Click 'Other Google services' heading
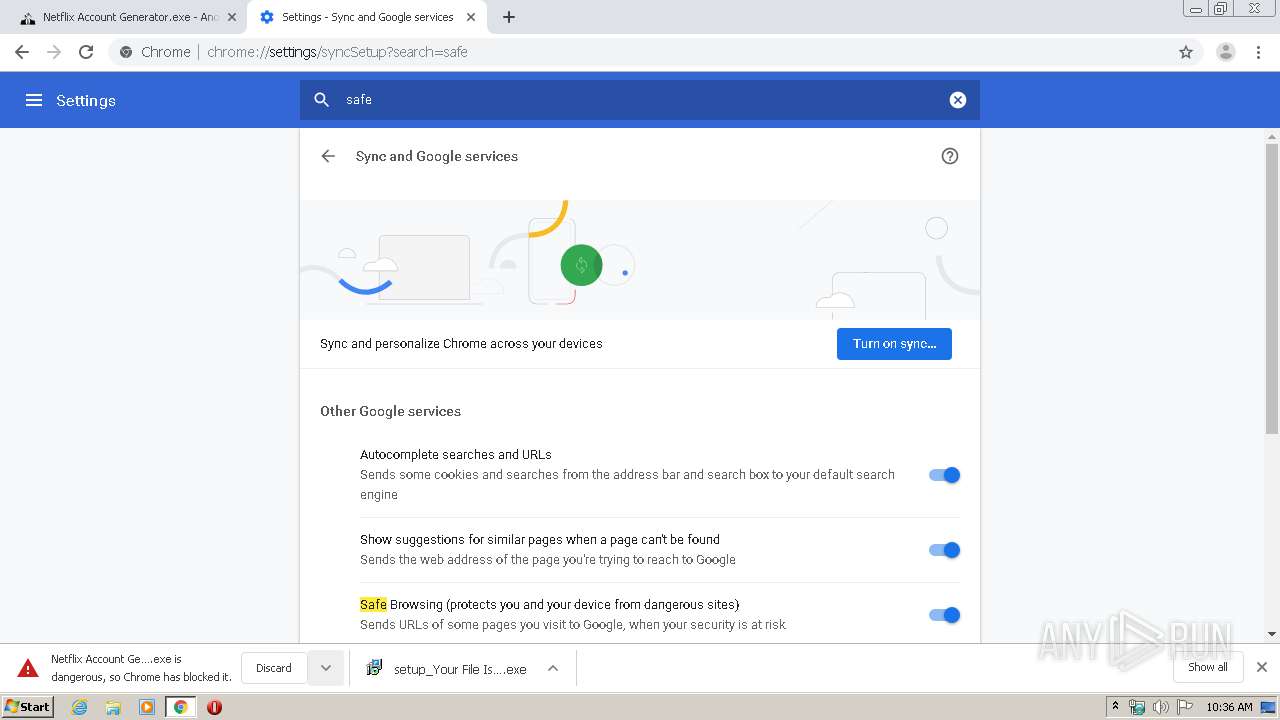The height and width of the screenshot is (720, 1280). click(x=390, y=411)
